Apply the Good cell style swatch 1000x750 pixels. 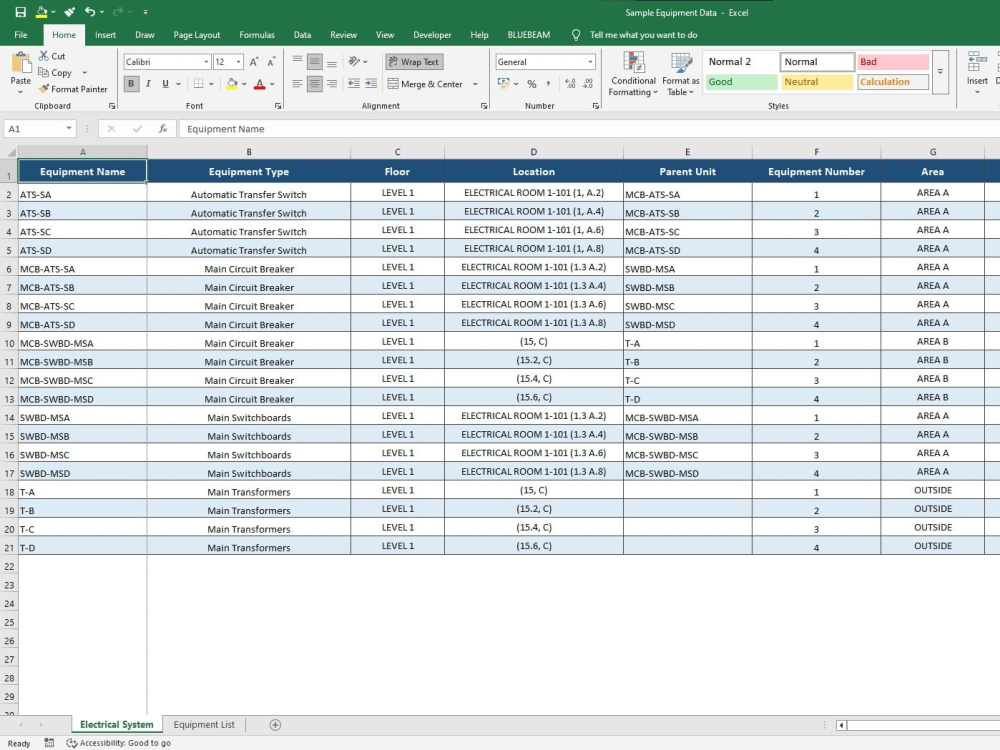click(740, 82)
